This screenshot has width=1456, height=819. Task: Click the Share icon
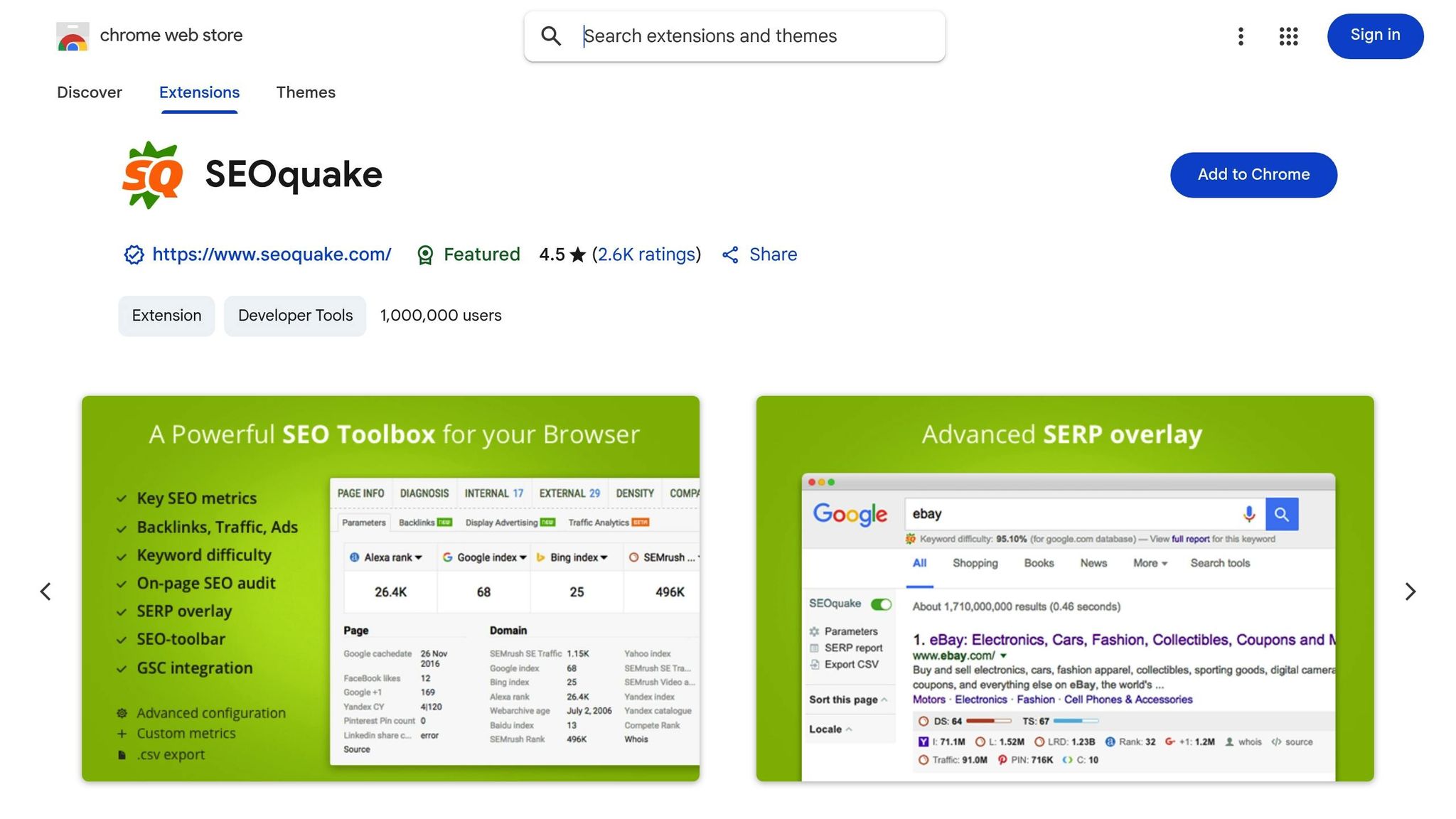click(x=731, y=255)
